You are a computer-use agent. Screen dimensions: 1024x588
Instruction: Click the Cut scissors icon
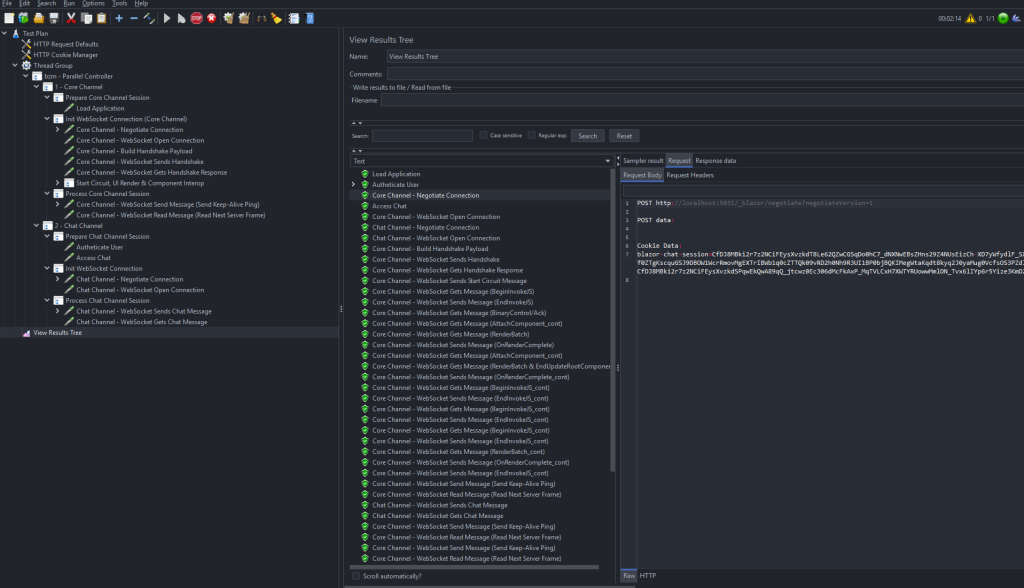[71, 18]
